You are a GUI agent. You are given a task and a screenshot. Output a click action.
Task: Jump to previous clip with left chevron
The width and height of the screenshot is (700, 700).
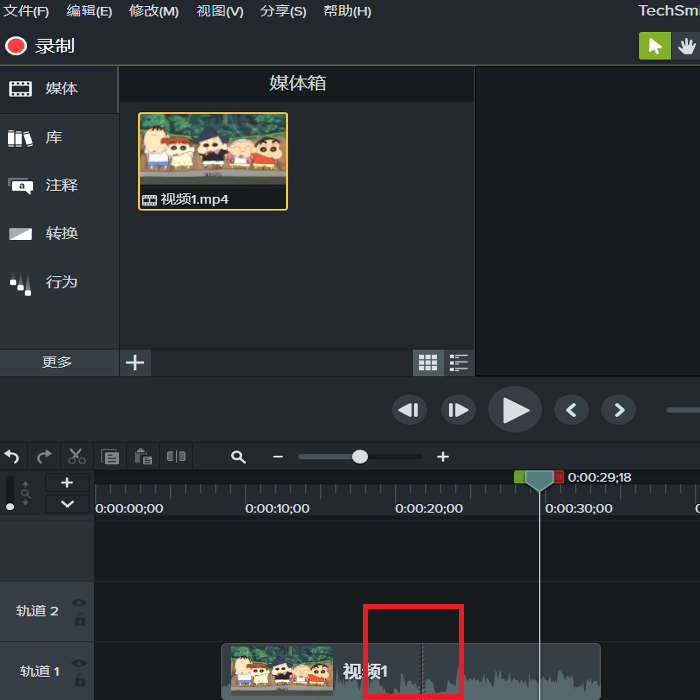coord(571,410)
